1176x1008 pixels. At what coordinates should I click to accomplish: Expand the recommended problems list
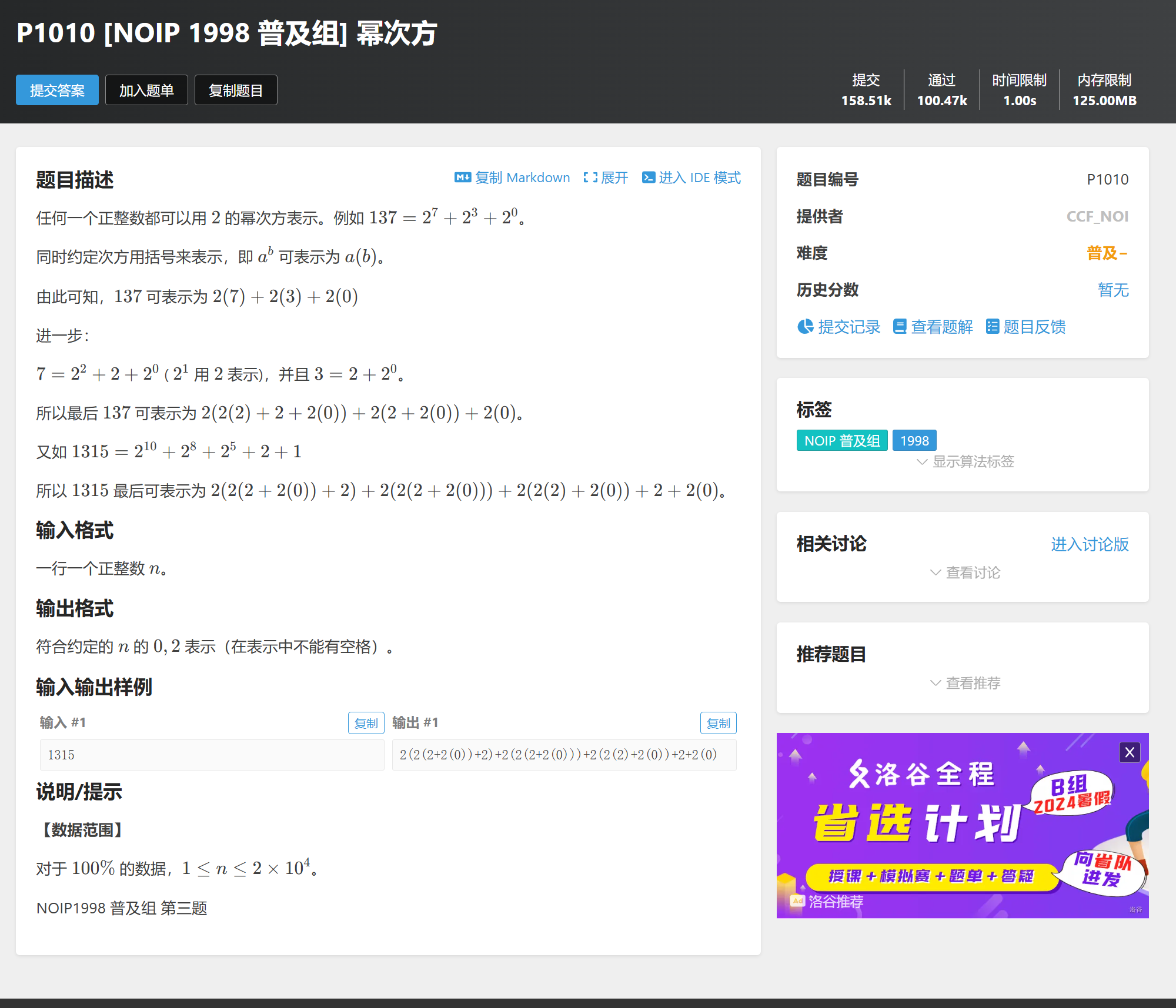[x=965, y=683]
